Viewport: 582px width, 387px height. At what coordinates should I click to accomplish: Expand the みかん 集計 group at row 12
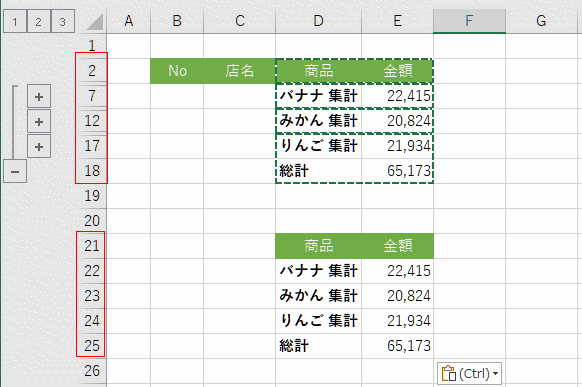click(x=39, y=122)
